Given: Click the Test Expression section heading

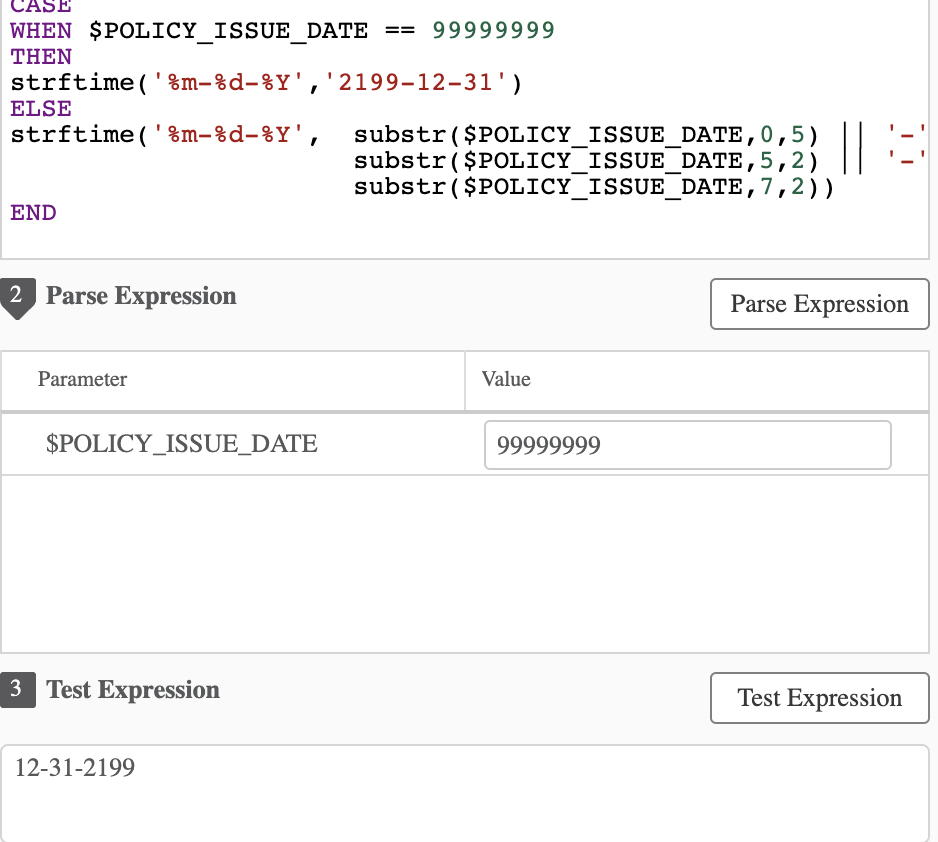Looking at the screenshot, I should tap(133, 690).
